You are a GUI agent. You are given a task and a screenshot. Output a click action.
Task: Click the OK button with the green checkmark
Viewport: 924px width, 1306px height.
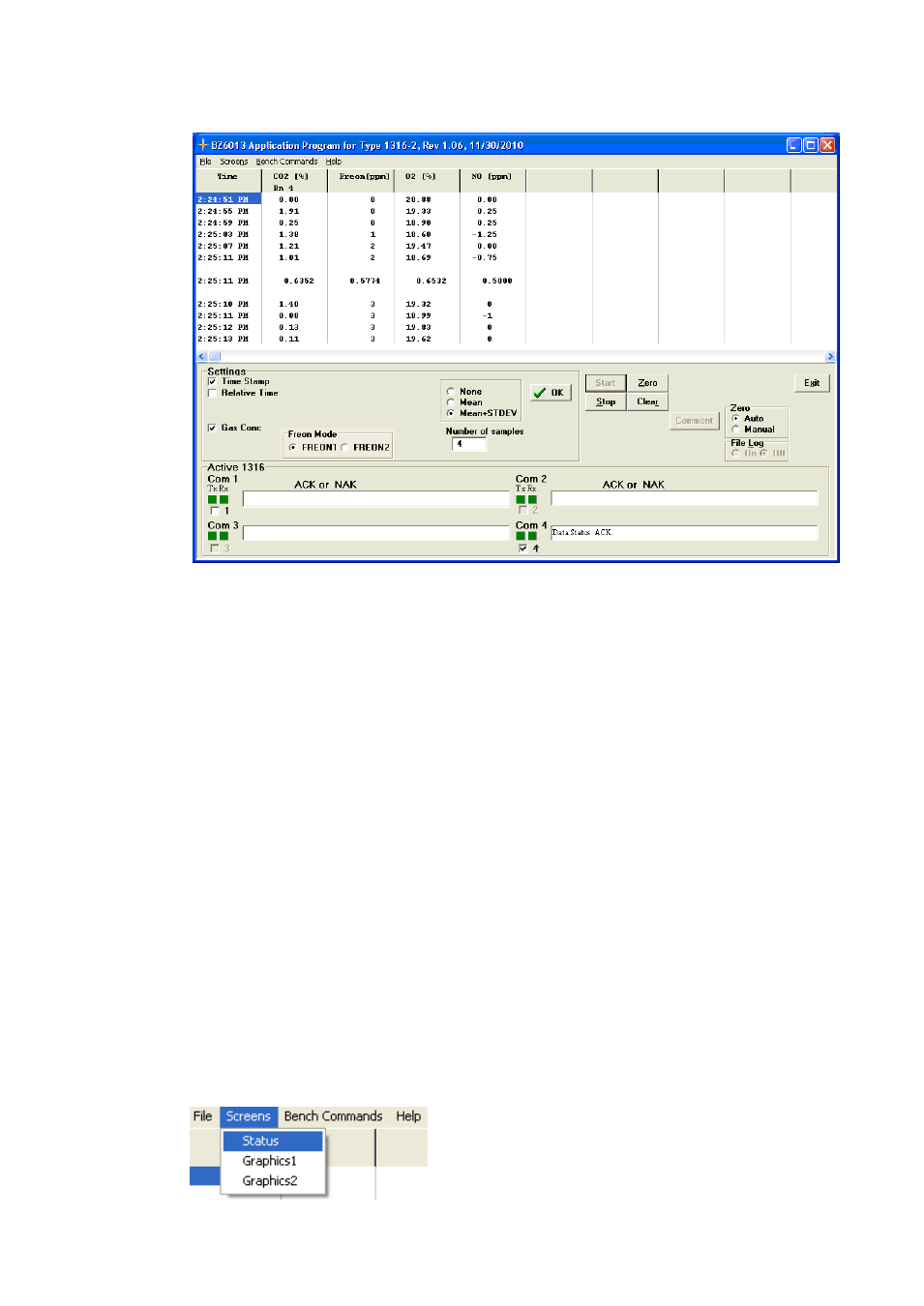[551, 393]
